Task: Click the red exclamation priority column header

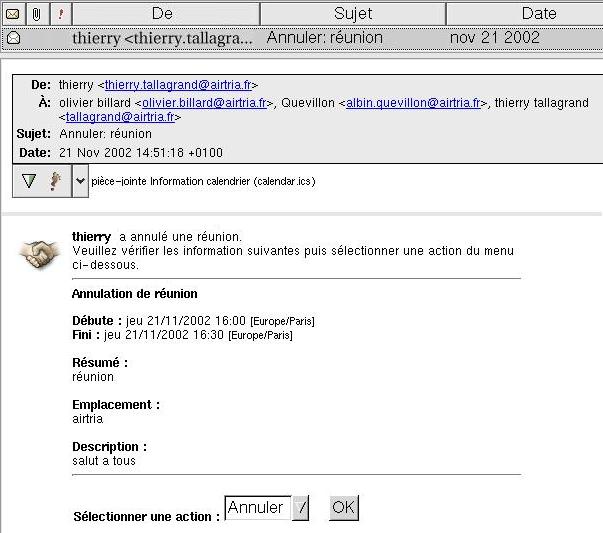Action: [x=61, y=14]
